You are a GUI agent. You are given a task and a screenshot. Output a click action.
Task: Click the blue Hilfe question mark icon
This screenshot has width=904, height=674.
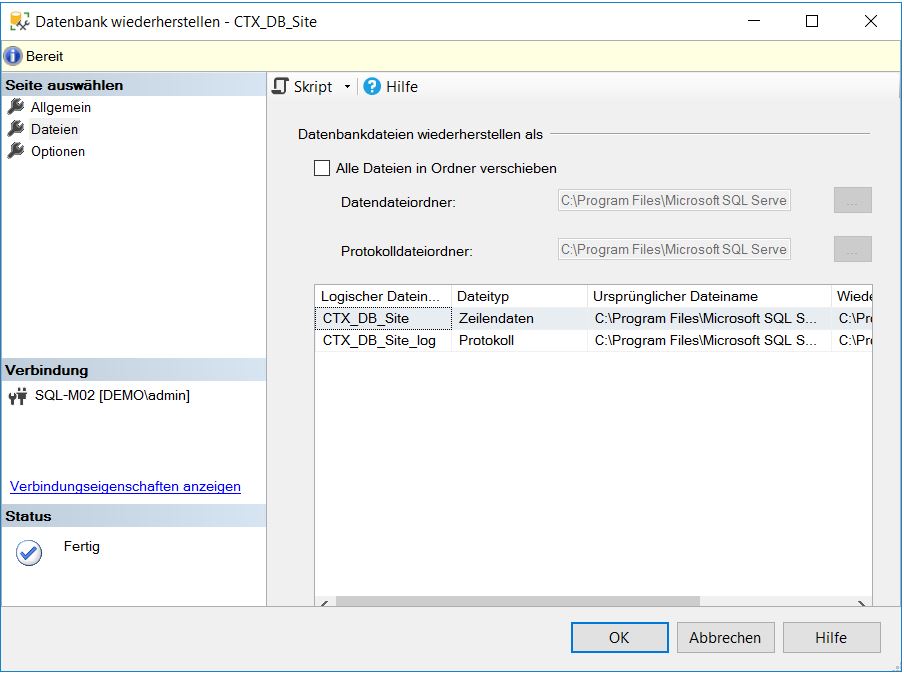(371, 86)
